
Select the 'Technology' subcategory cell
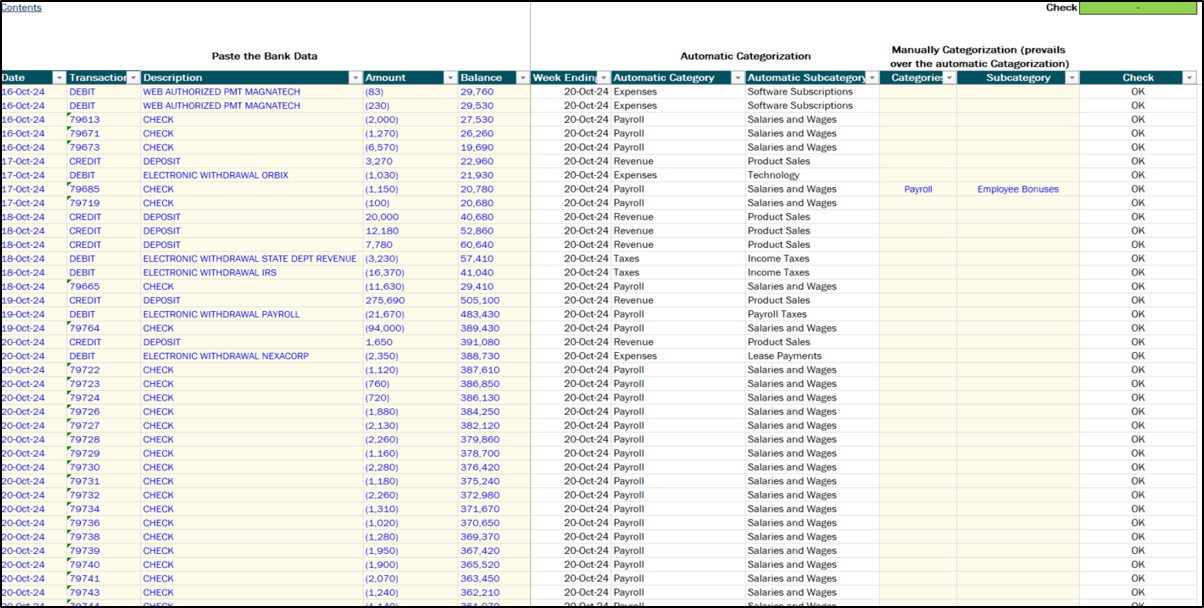coord(811,175)
